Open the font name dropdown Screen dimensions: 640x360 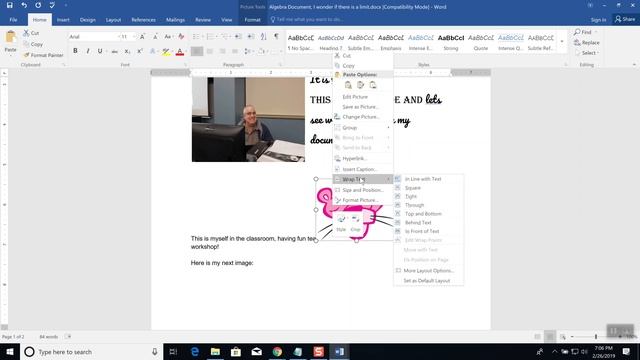click(119, 37)
